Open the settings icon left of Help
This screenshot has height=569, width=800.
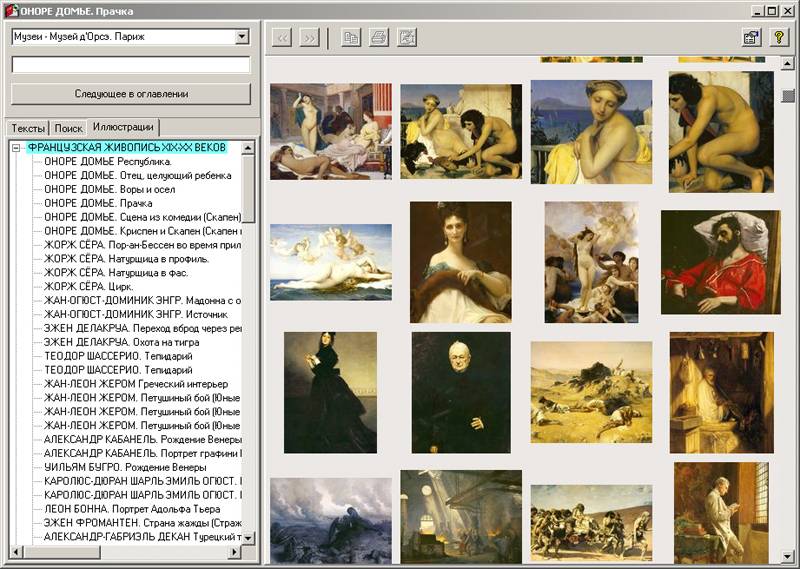click(x=752, y=37)
